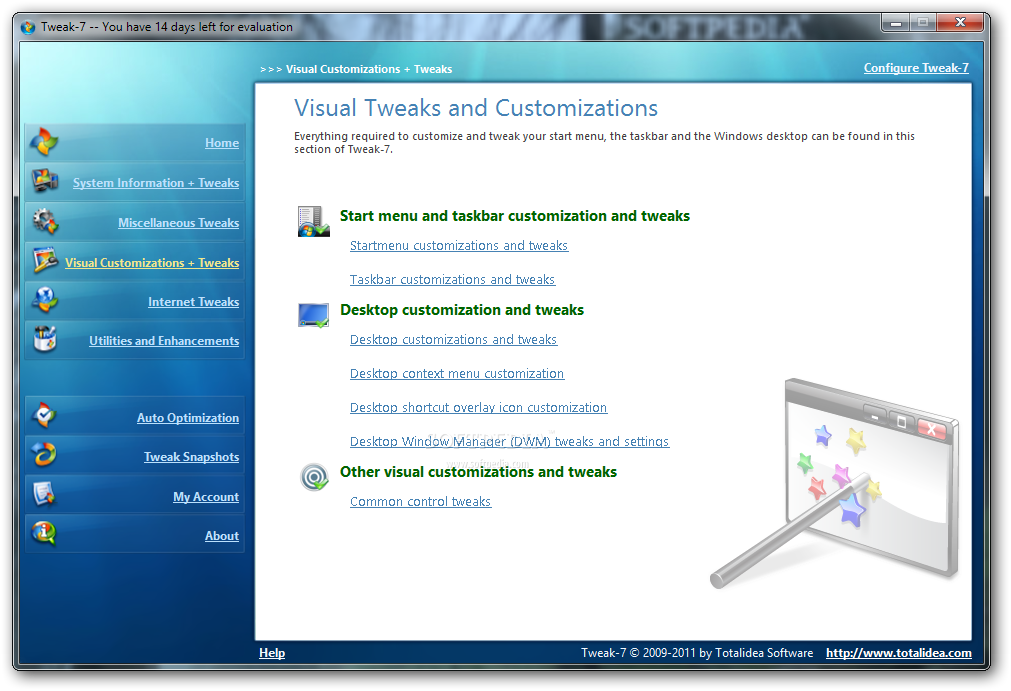Screen dimensions: 1011x691
Task: Click the Other visual customizations target icon
Action: (315, 477)
